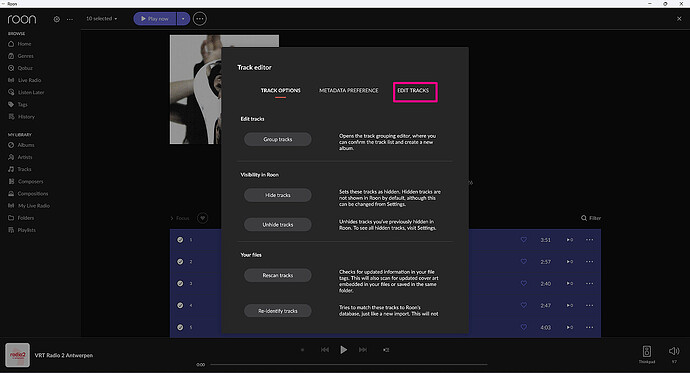Open Artists in My Library
This screenshot has width=690, height=373.
20,157
